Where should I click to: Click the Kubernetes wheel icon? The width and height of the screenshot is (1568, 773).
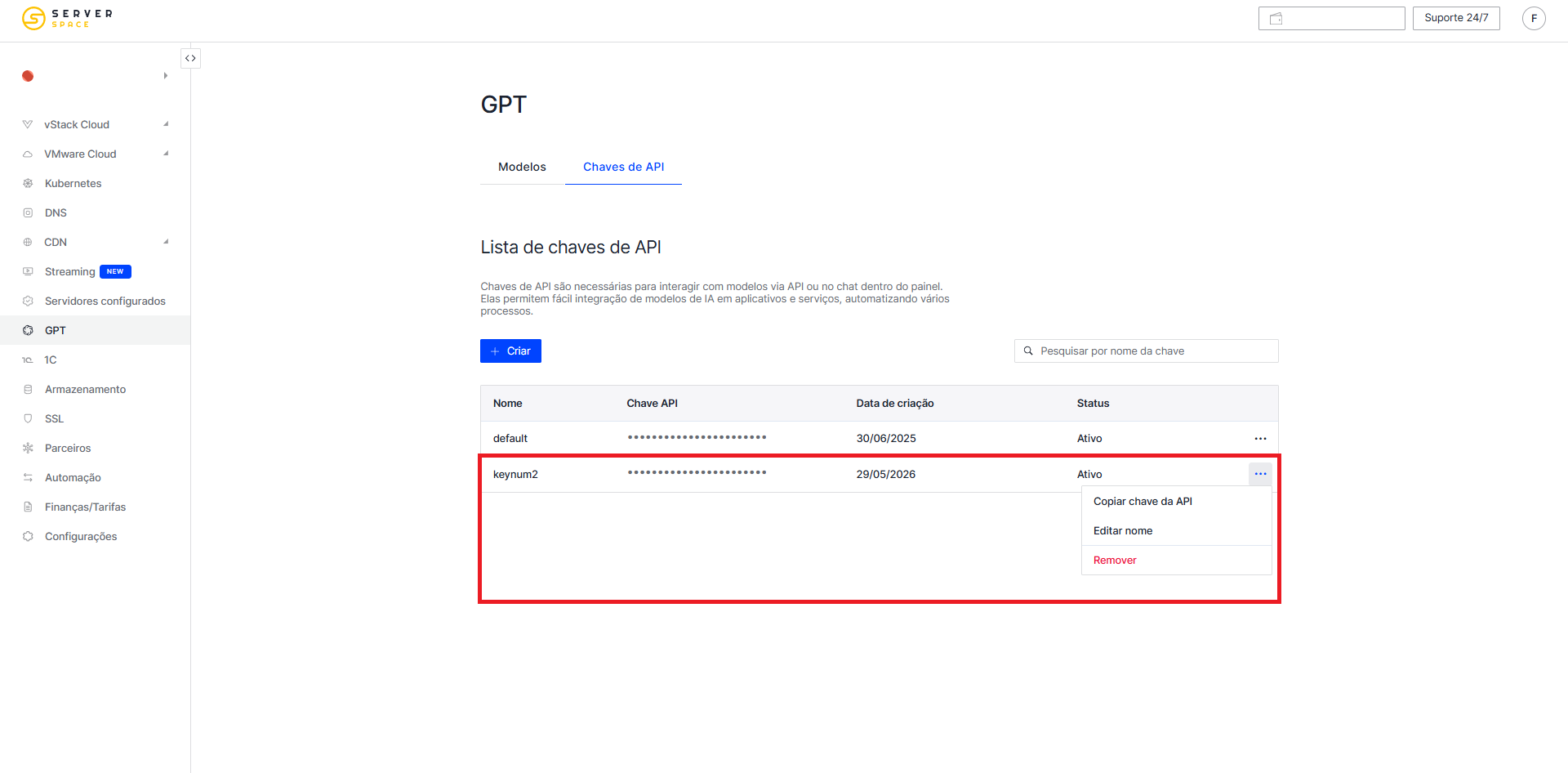(28, 183)
